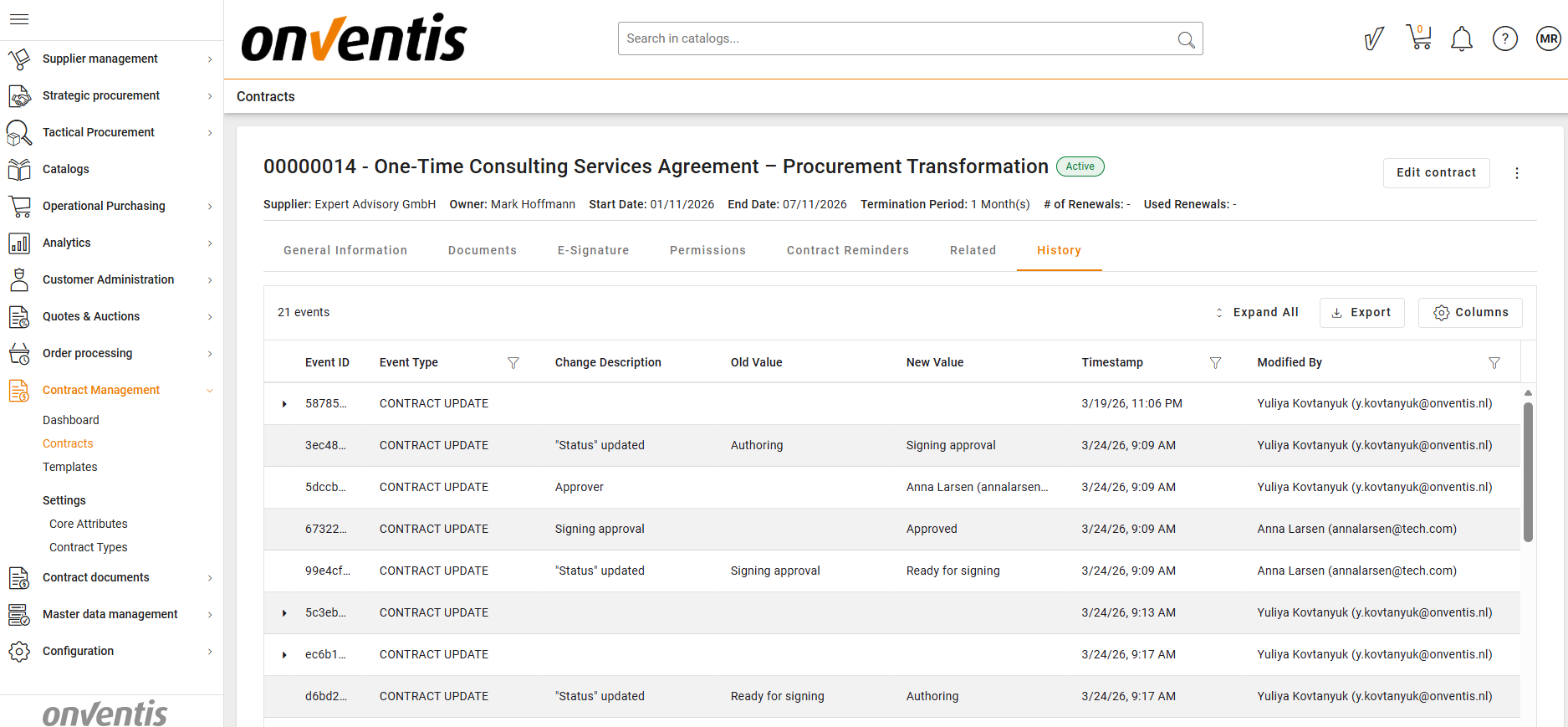Open the contract three-dot options menu
Screen dimensions: 1568x727
(x=1516, y=173)
